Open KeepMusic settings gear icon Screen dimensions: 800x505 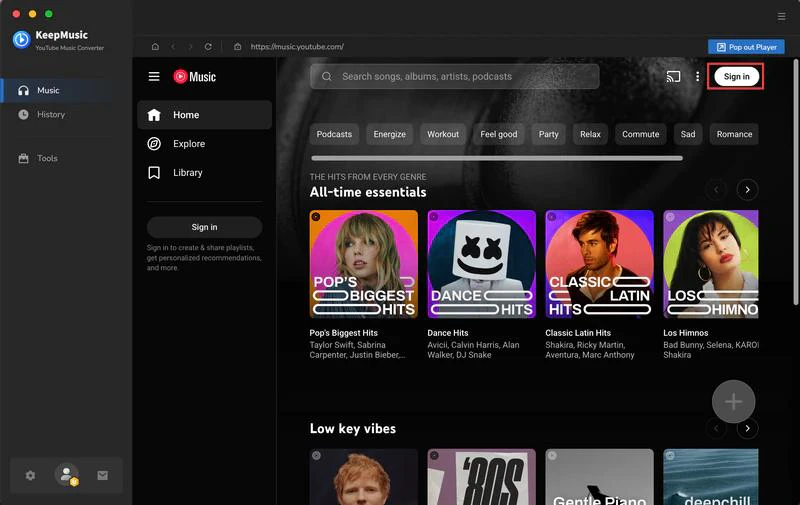(30, 475)
